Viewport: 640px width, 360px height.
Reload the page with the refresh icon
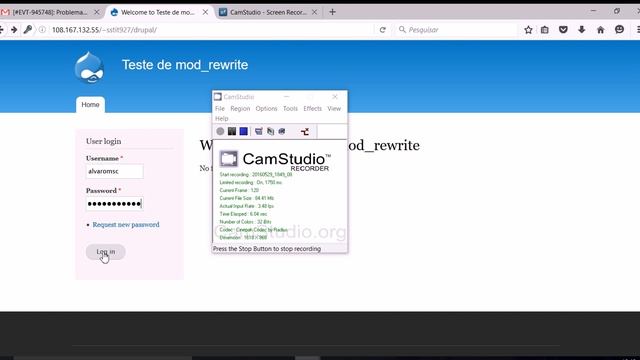(x=382, y=30)
